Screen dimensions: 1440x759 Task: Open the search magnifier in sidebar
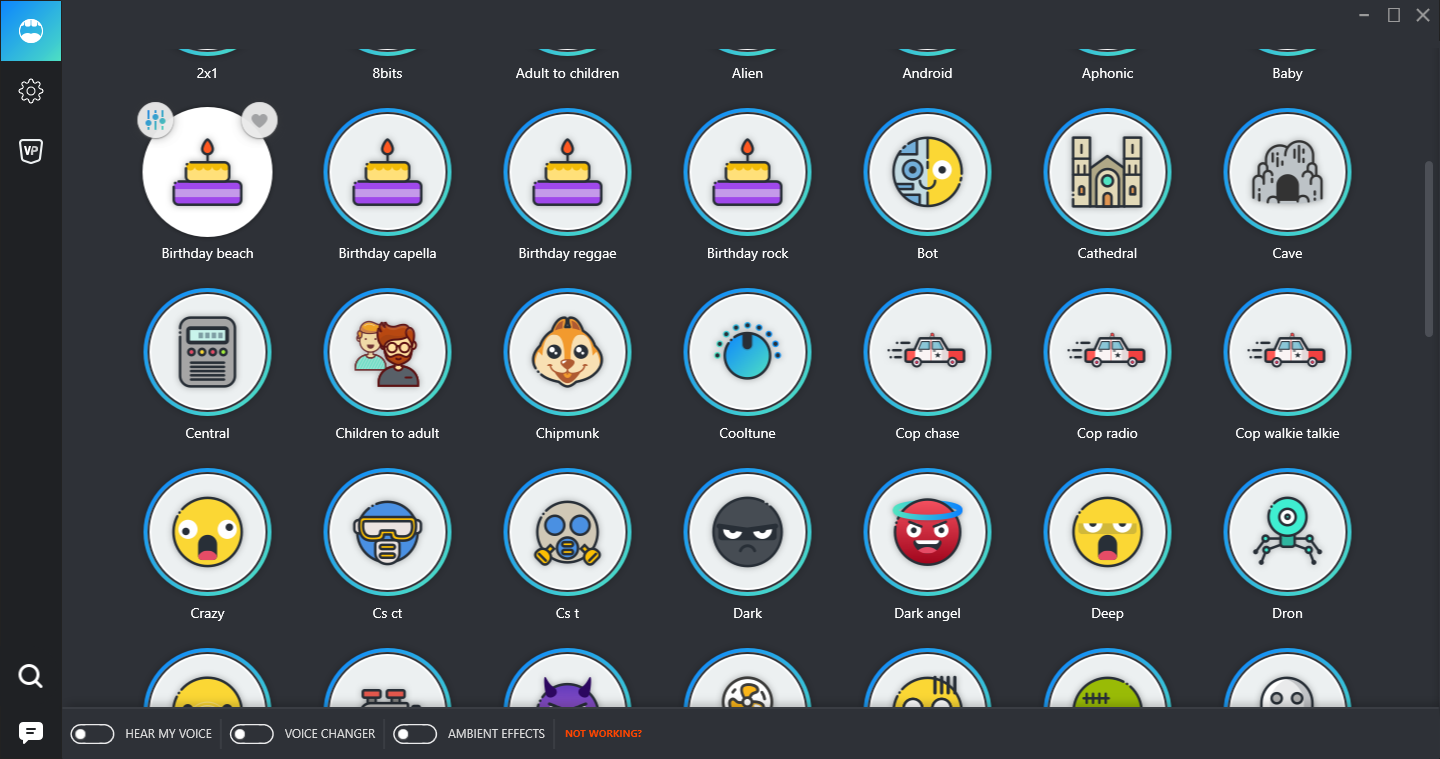click(x=31, y=677)
